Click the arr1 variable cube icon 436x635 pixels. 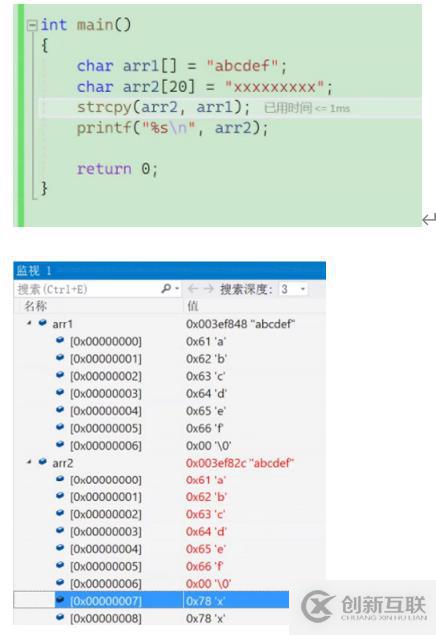pyautogui.click(x=43, y=323)
